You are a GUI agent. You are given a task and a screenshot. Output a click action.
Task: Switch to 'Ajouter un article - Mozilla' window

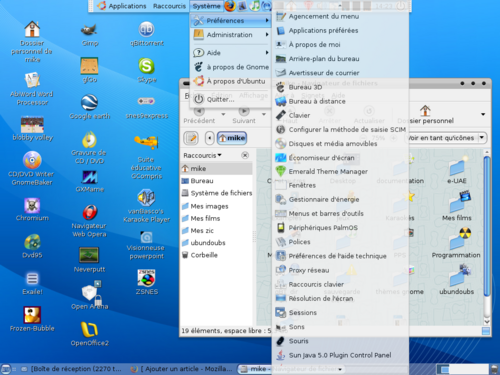coord(182,369)
